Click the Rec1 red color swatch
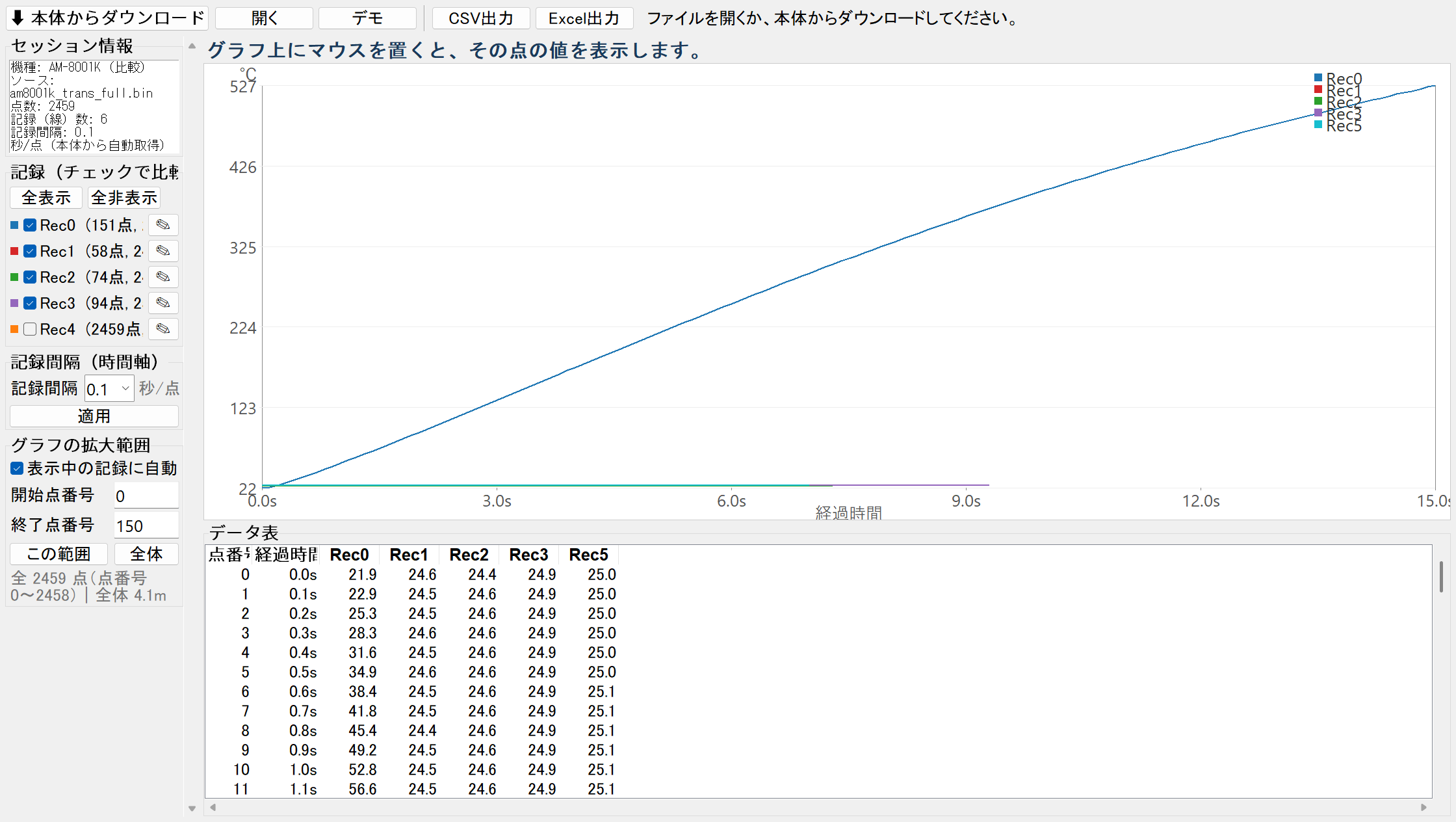This screenshot has height=822, width=1456. pos(14,251)
